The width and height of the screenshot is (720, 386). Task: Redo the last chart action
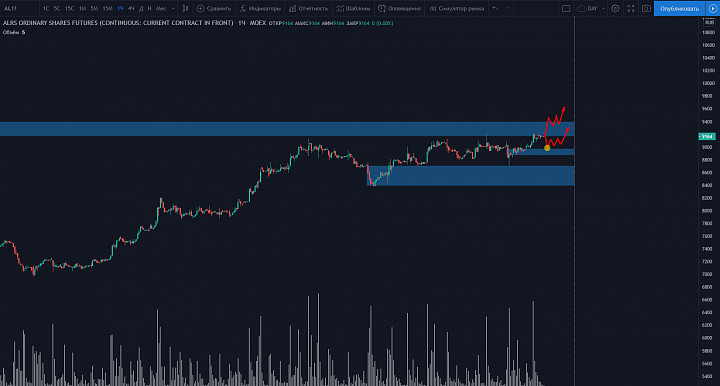[x=506, y=8]
